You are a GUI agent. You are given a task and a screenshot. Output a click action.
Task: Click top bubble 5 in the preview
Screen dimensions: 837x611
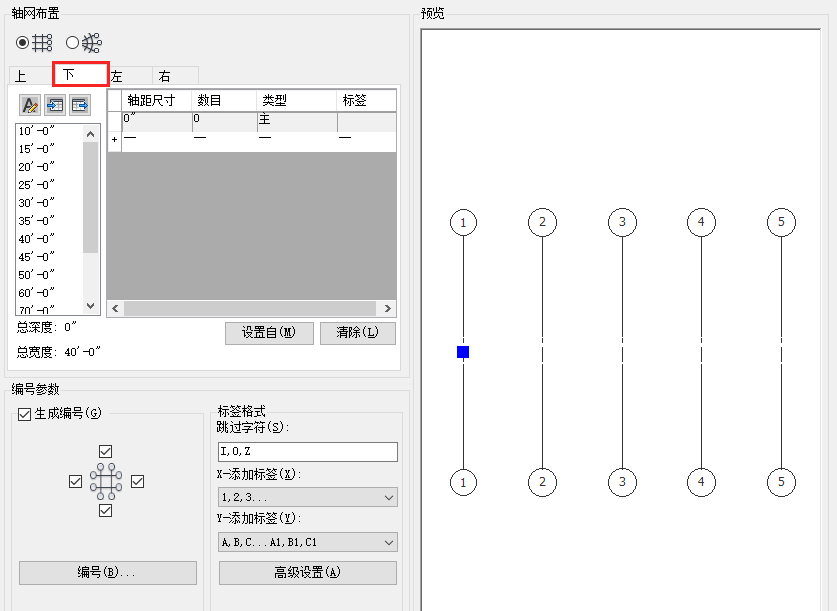[x=781, y=222]
